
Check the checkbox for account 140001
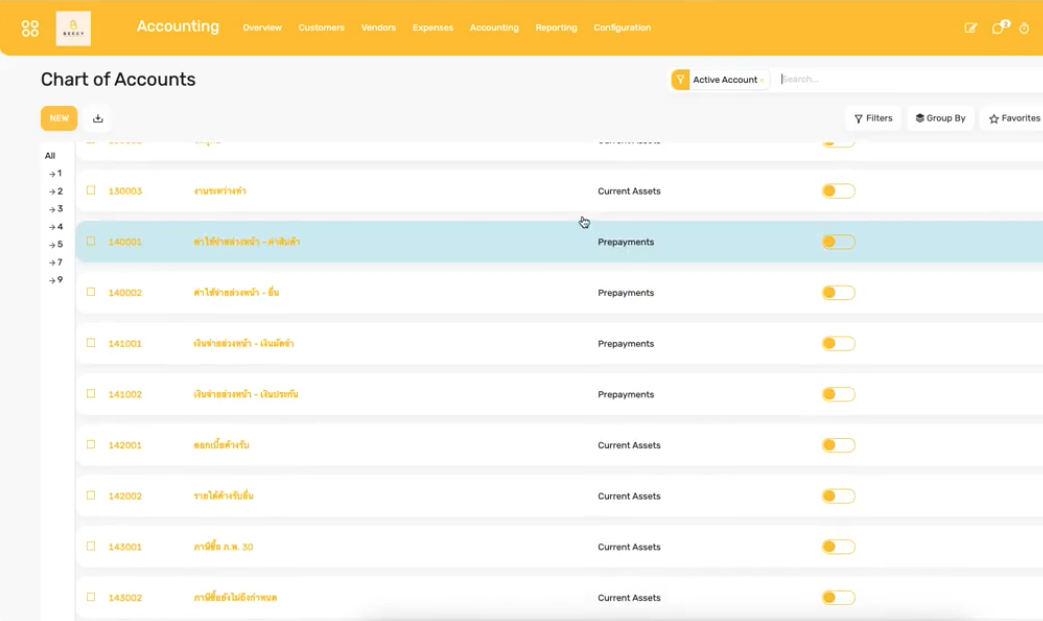tap(90, 241)
